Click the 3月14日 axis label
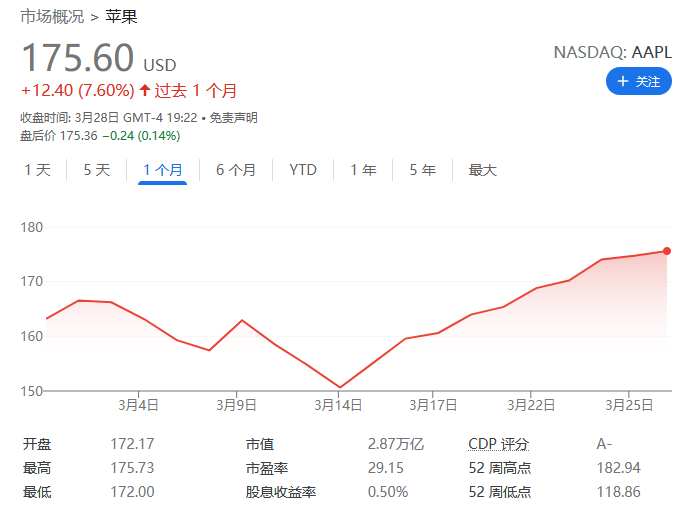Viewport: 688px width, 517px height. tap(338, 405)
